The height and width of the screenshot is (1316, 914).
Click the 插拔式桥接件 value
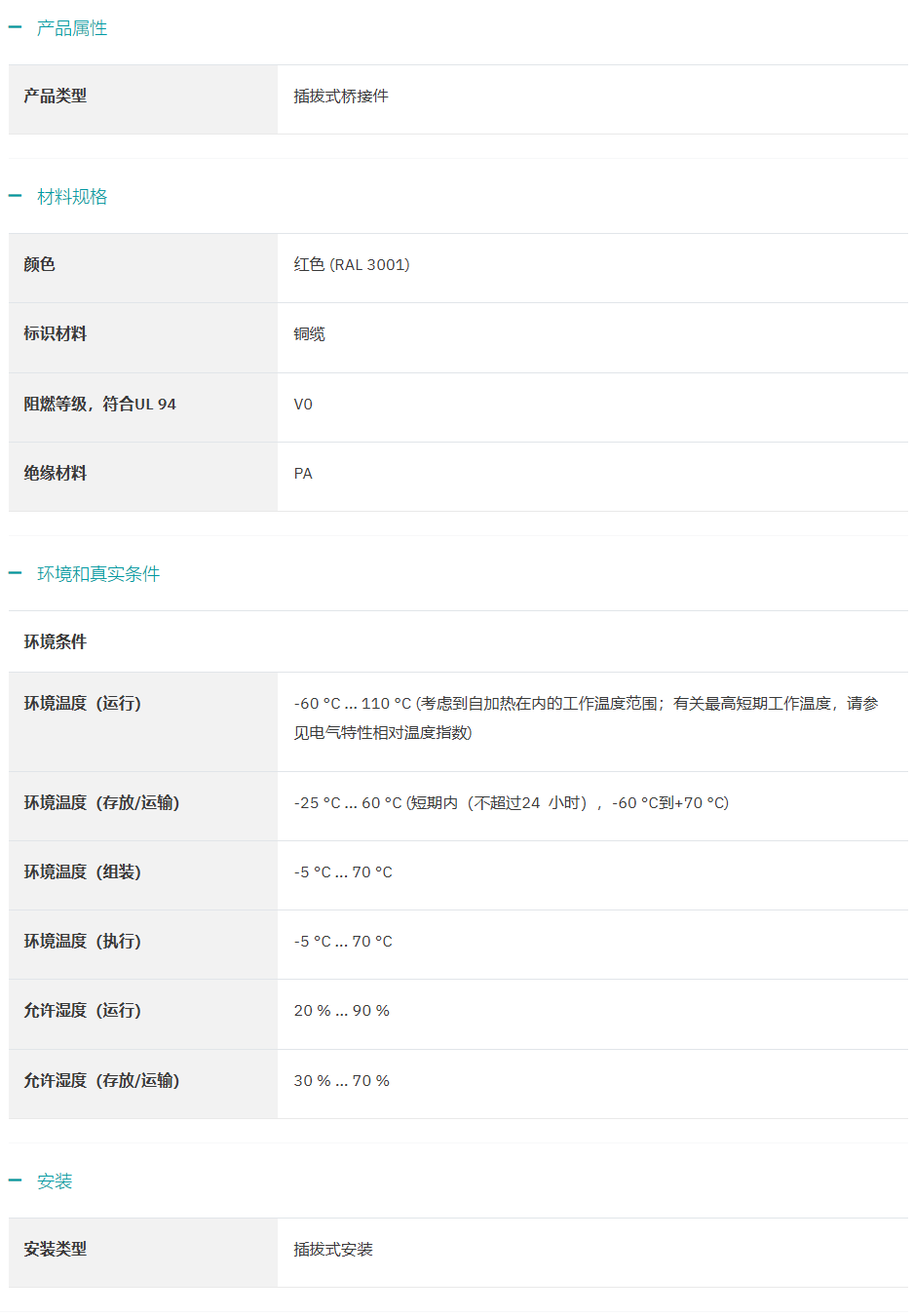pyautogui.click(x=341, y=96)
